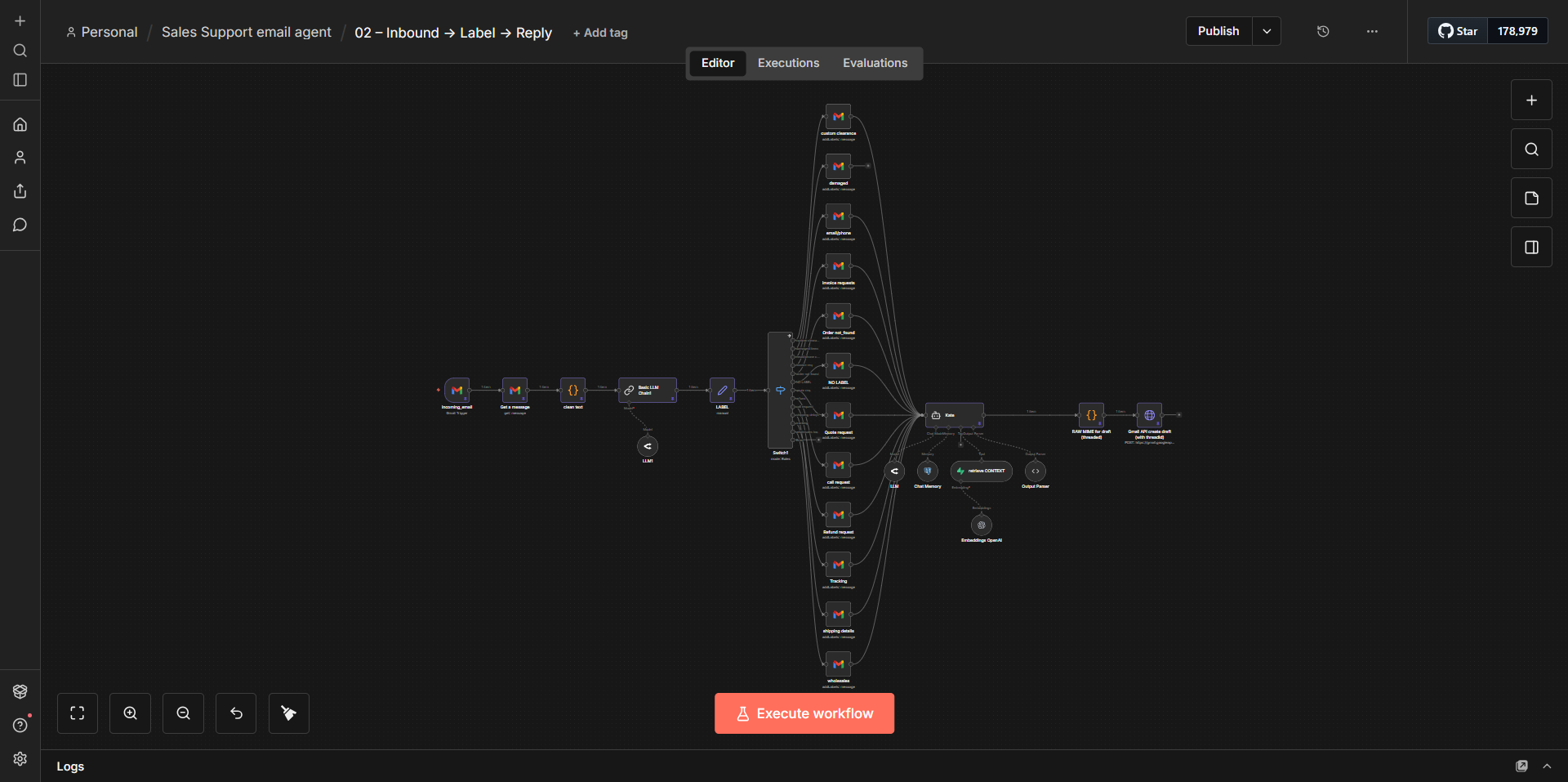Image resolution: width=1568 pixels, height=782 pixels.
Task: Zoom in using the magnifier-plus icon
Action: (130, 713)
